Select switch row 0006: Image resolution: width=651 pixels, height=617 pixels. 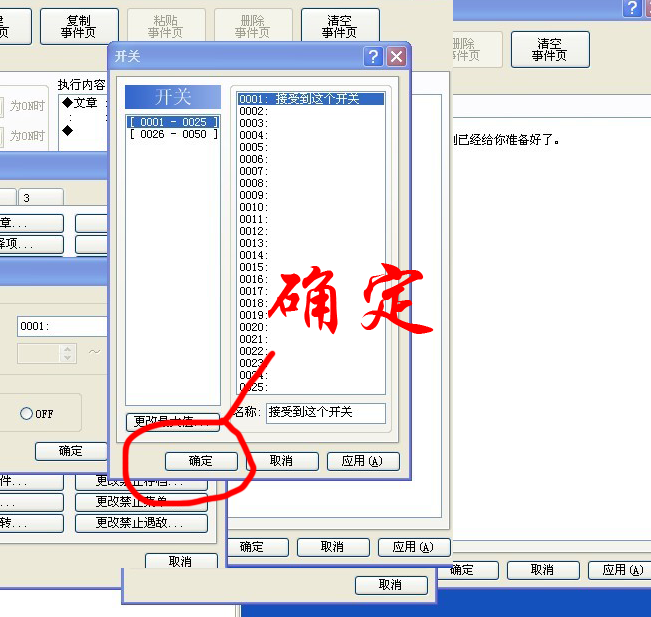311,159
